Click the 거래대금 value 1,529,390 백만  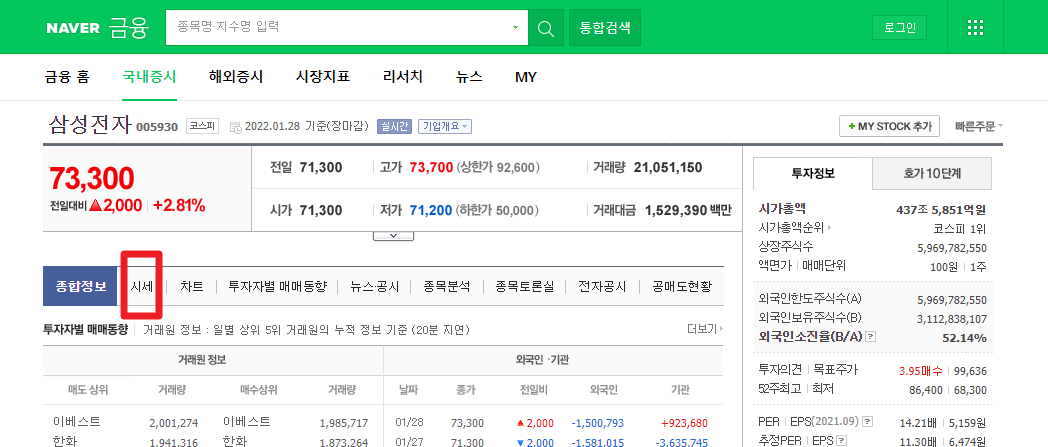(x=688, y=210)
